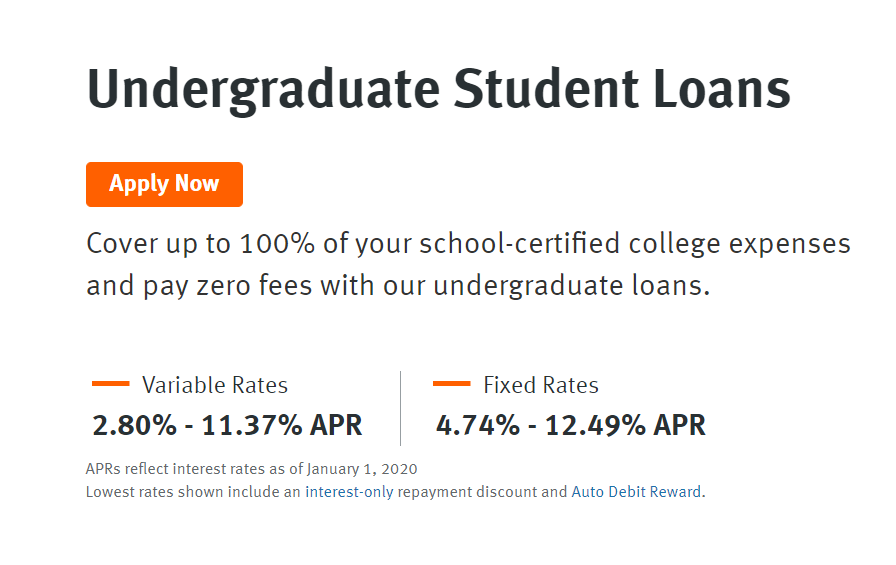This screenshot has height=565, width=896.
Task: Select the Variable Rates label
Action: (x=215, y=385)
